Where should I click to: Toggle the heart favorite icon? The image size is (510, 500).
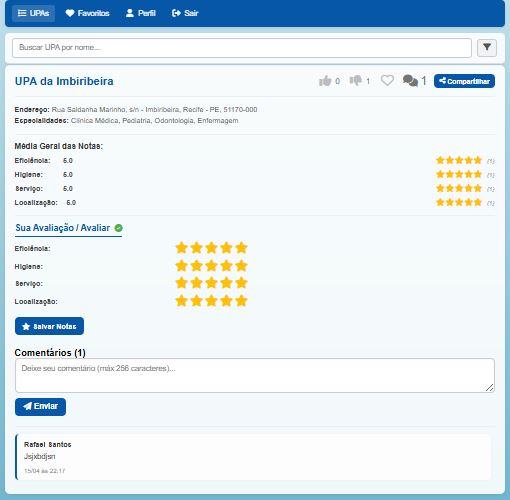[387, 80]
